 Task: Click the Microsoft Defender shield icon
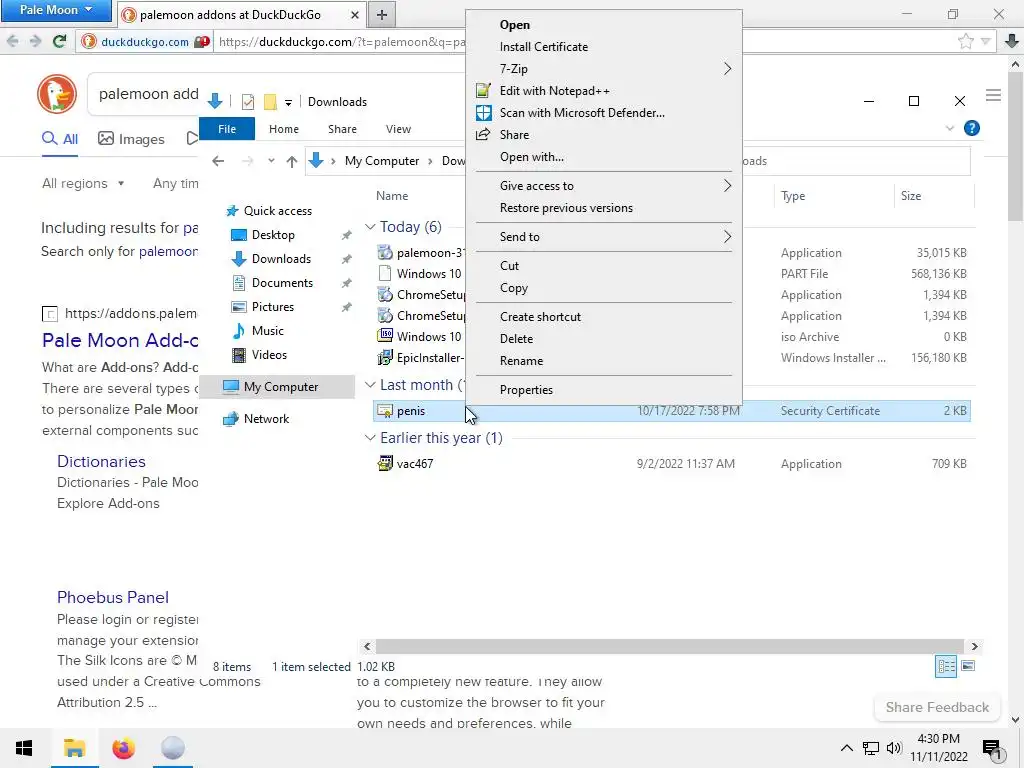tap(483, 113)
